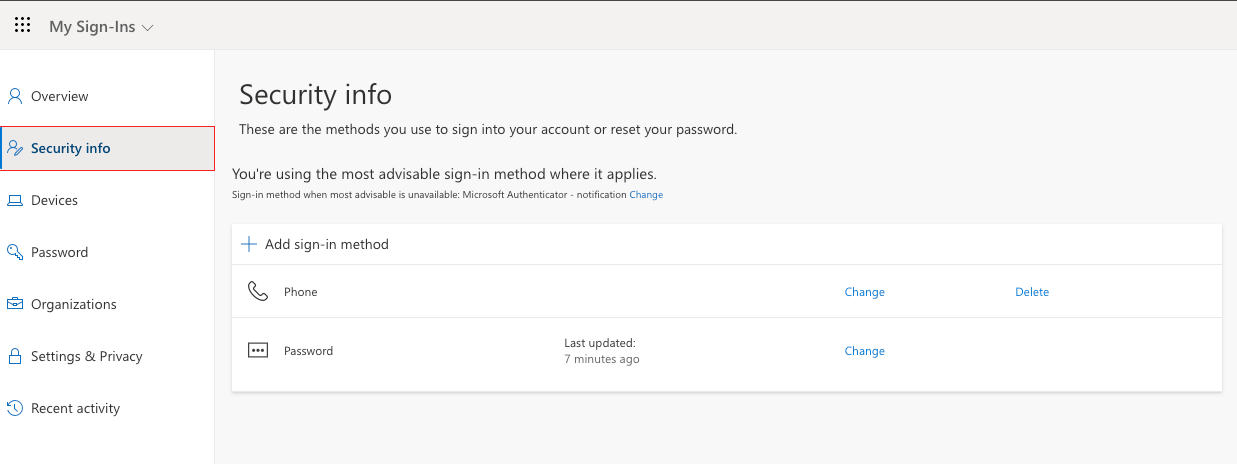Click the Overview person icon
The image size is (1237, 464).
pyautogui.click(x=15, y=97)
